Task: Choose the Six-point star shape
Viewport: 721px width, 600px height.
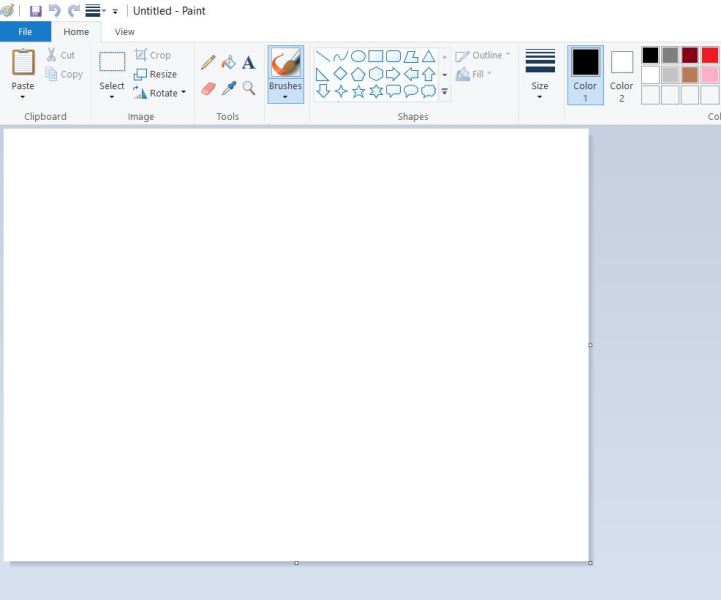Action: pyautogui.click(x=376, y=91)
